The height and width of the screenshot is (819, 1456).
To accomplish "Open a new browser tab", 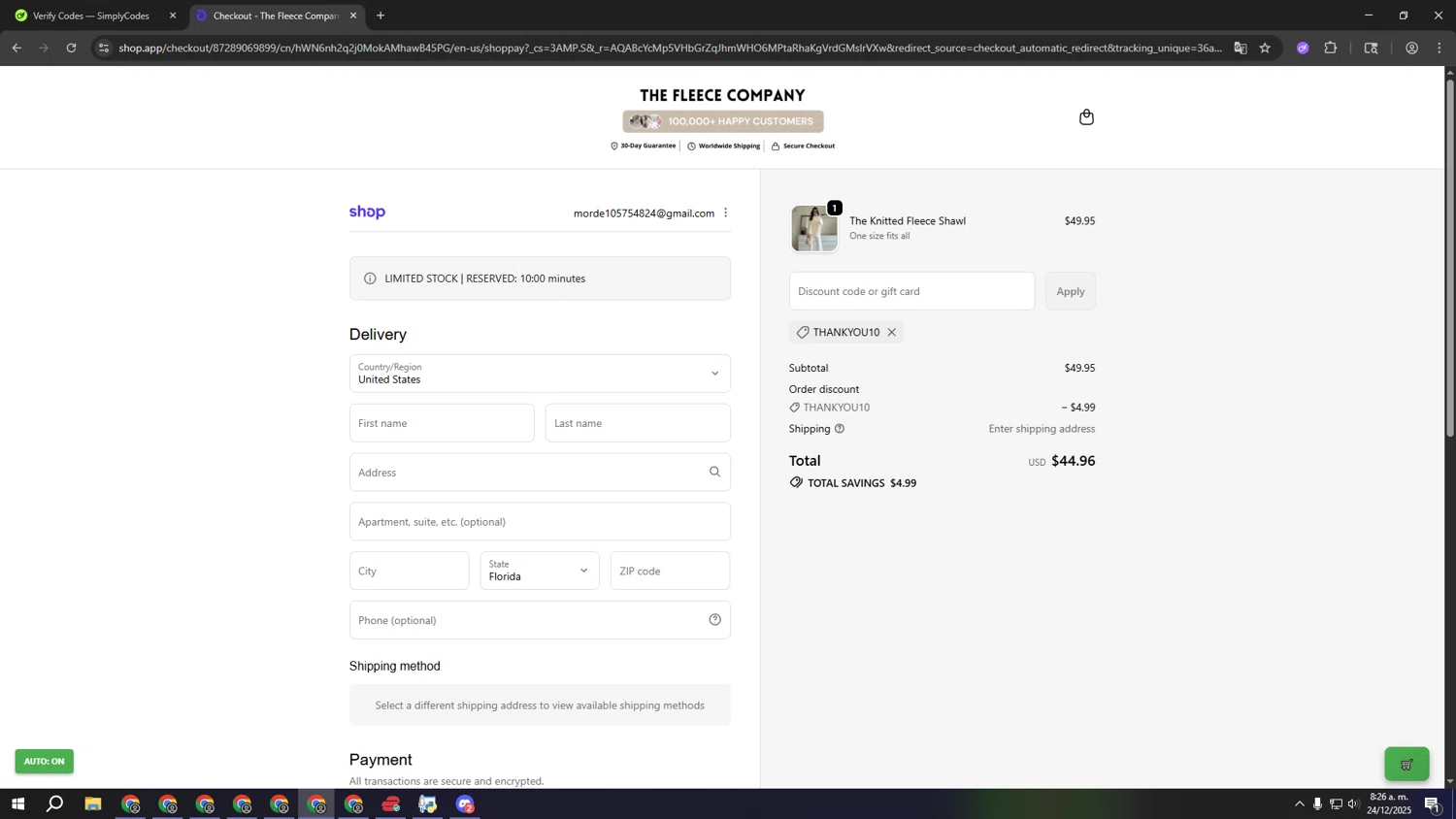I will coord(381,16).
